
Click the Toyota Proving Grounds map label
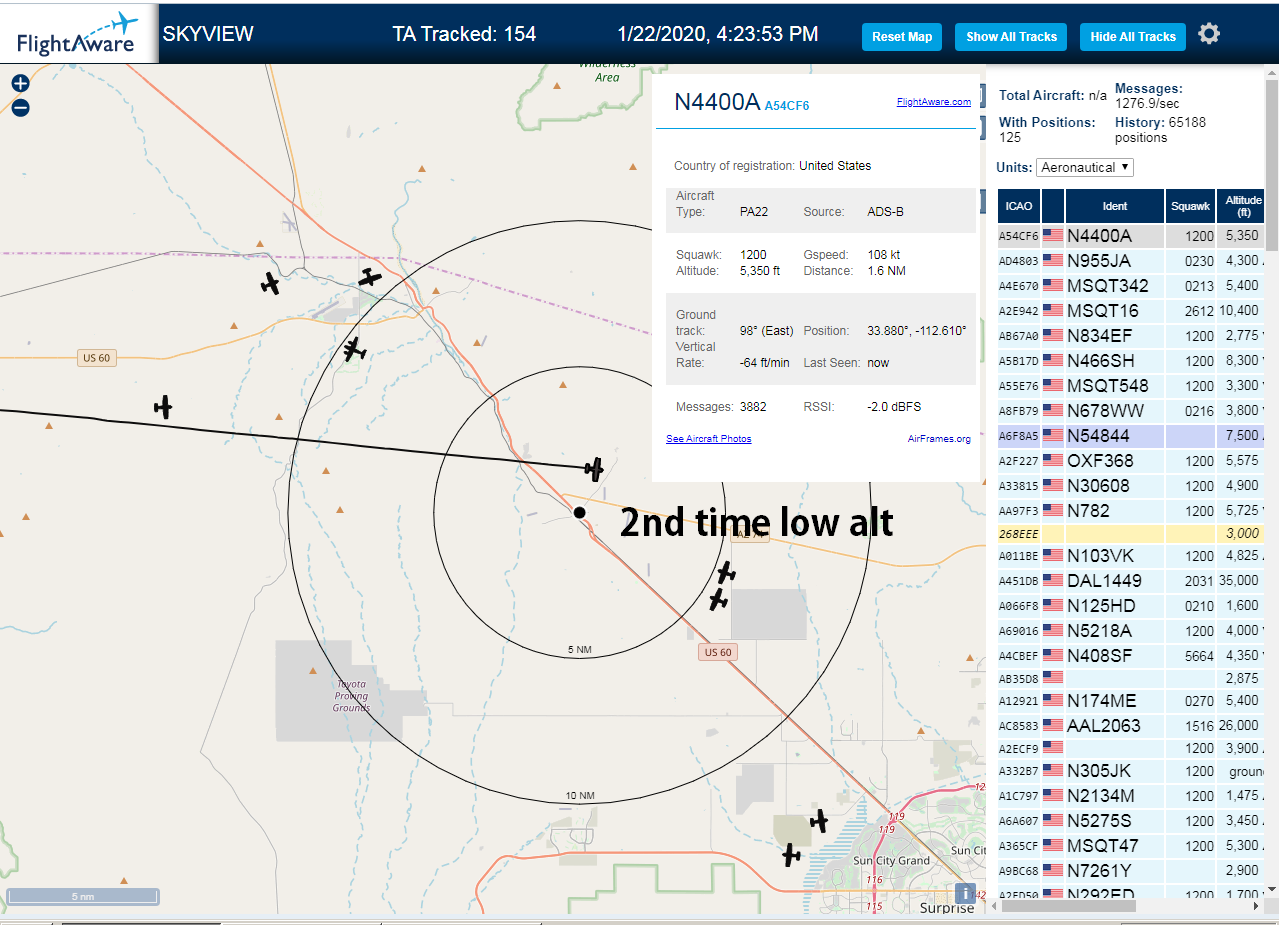352,696
